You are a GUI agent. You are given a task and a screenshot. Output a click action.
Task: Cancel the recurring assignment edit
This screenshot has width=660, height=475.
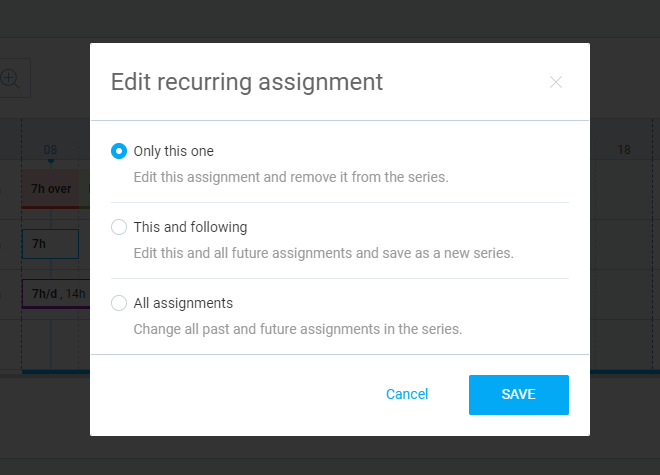click(407, 394)
